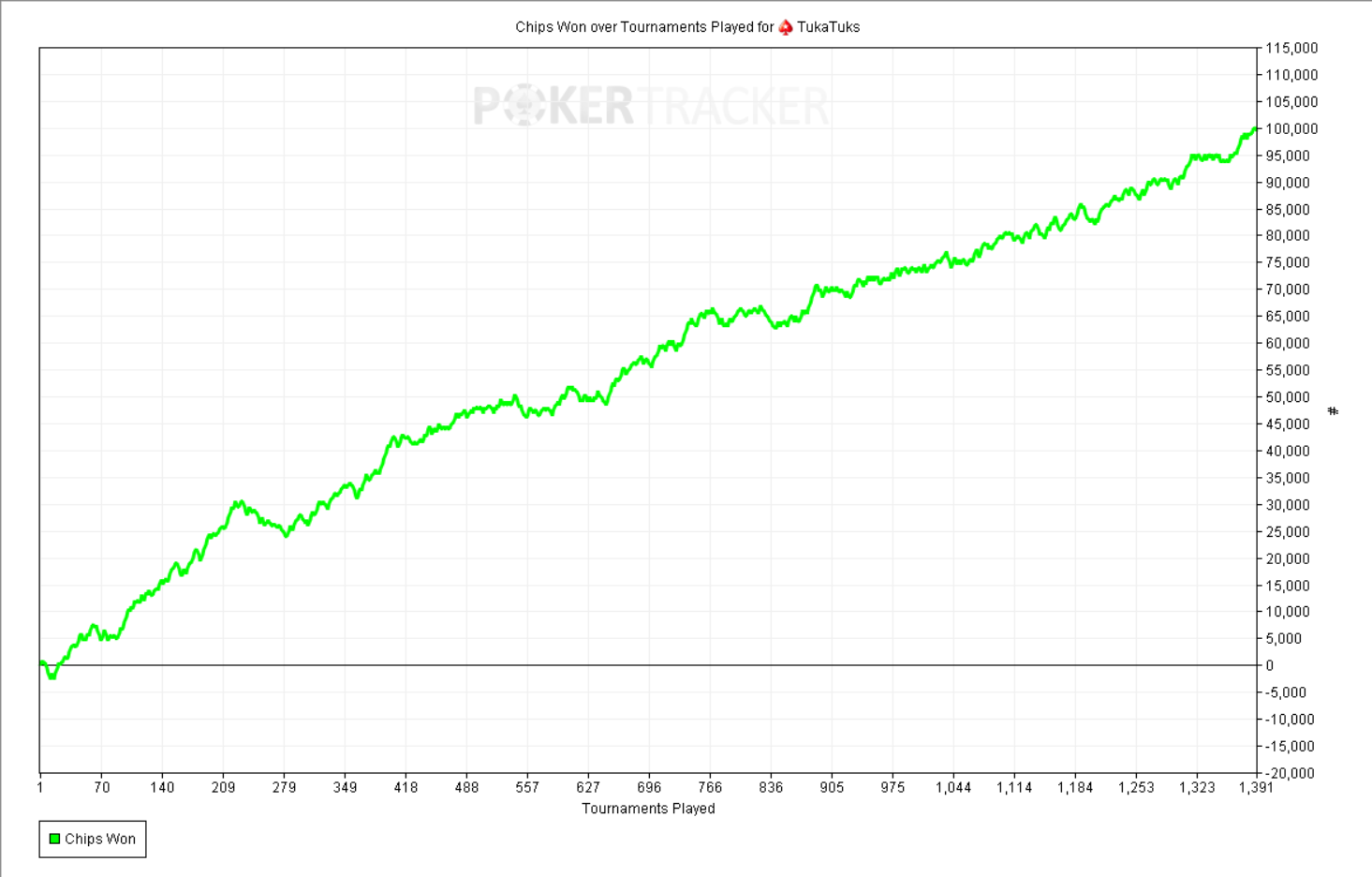Select x-axis tick label "1,253"

[x=1136, y=787]
